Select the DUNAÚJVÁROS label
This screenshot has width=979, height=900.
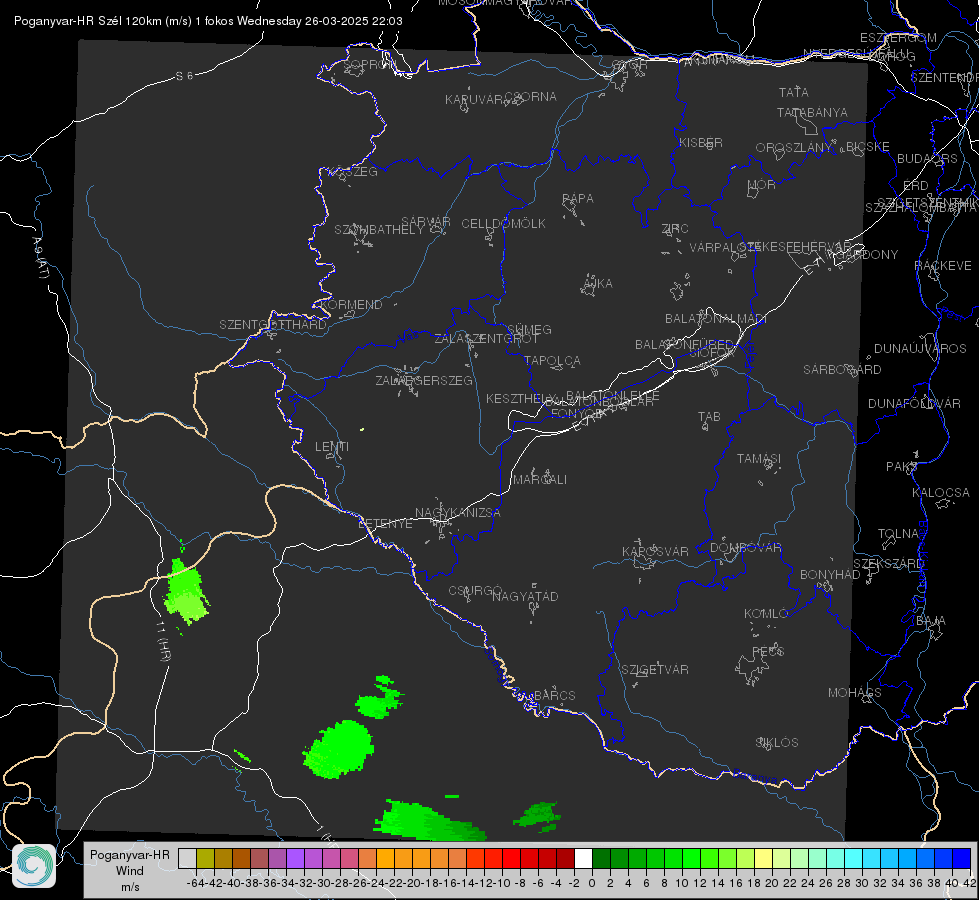pyautogui.click(x=920, y=349)
